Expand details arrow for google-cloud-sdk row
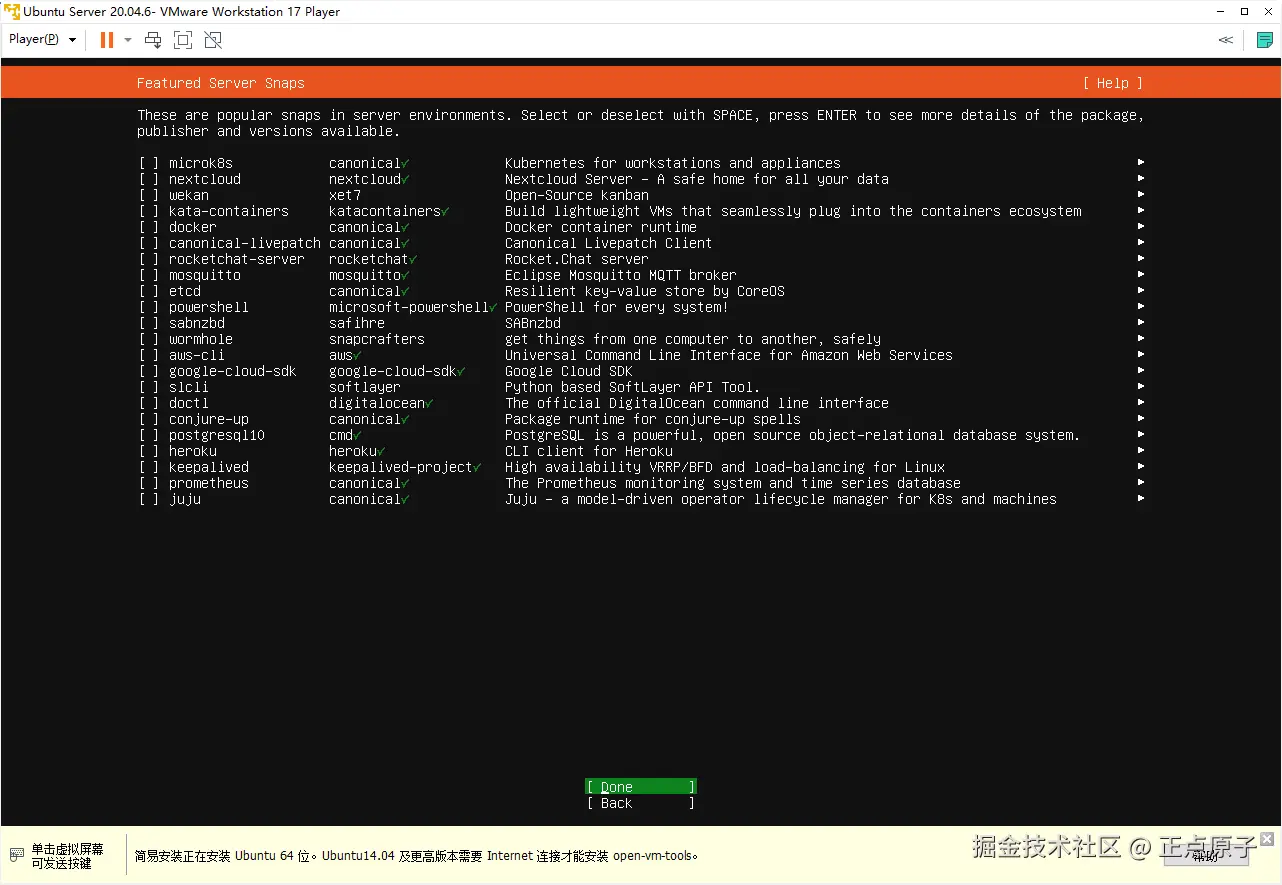1282x885 pixels. [x=1141, y=370]
